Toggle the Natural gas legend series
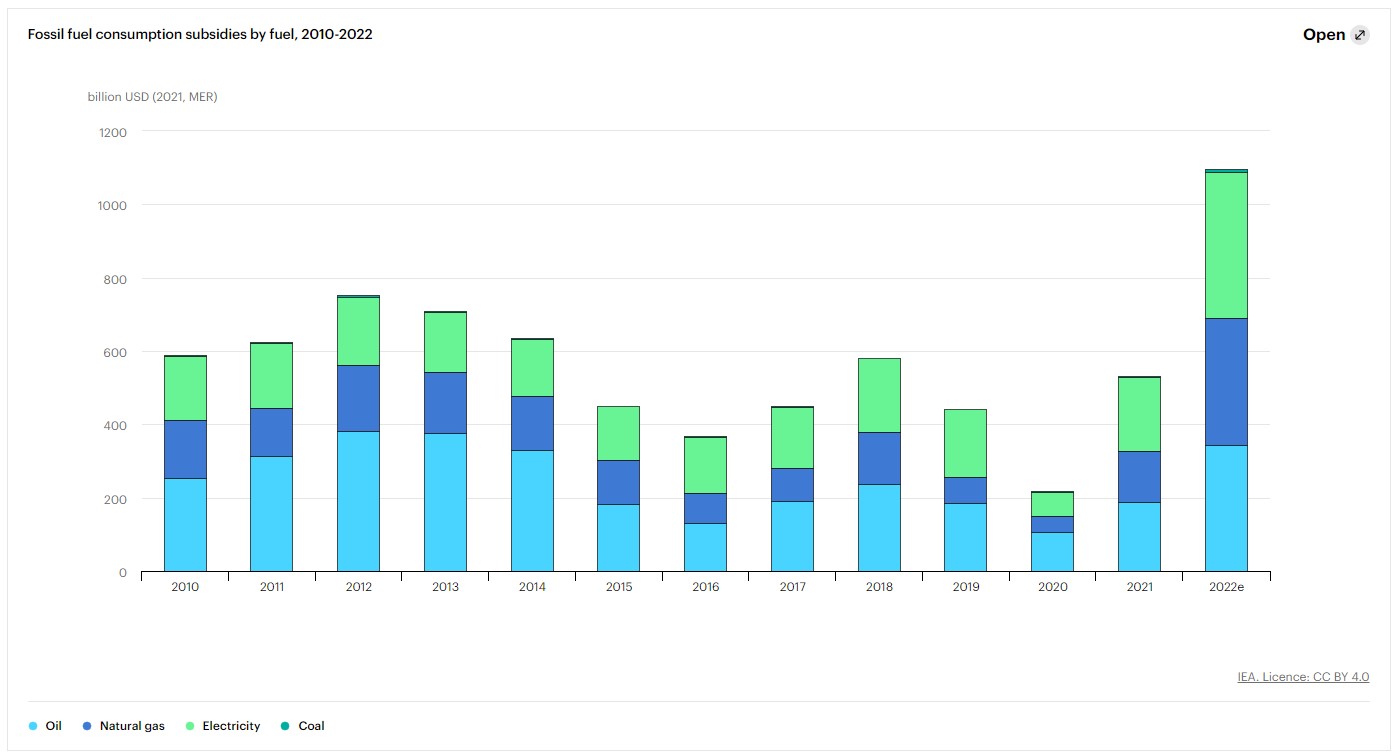 click(132, 726)
